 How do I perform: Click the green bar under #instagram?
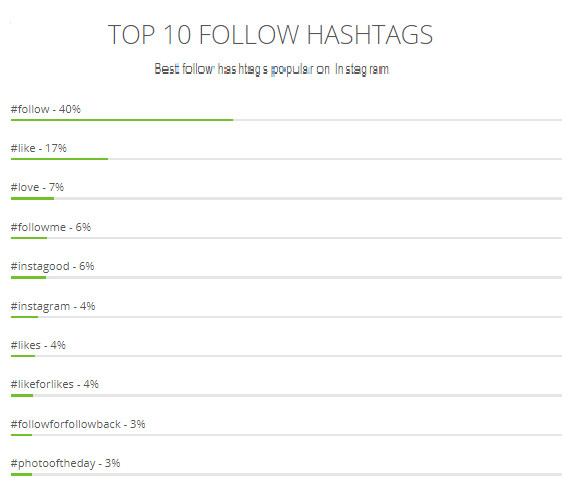point(24,317)
